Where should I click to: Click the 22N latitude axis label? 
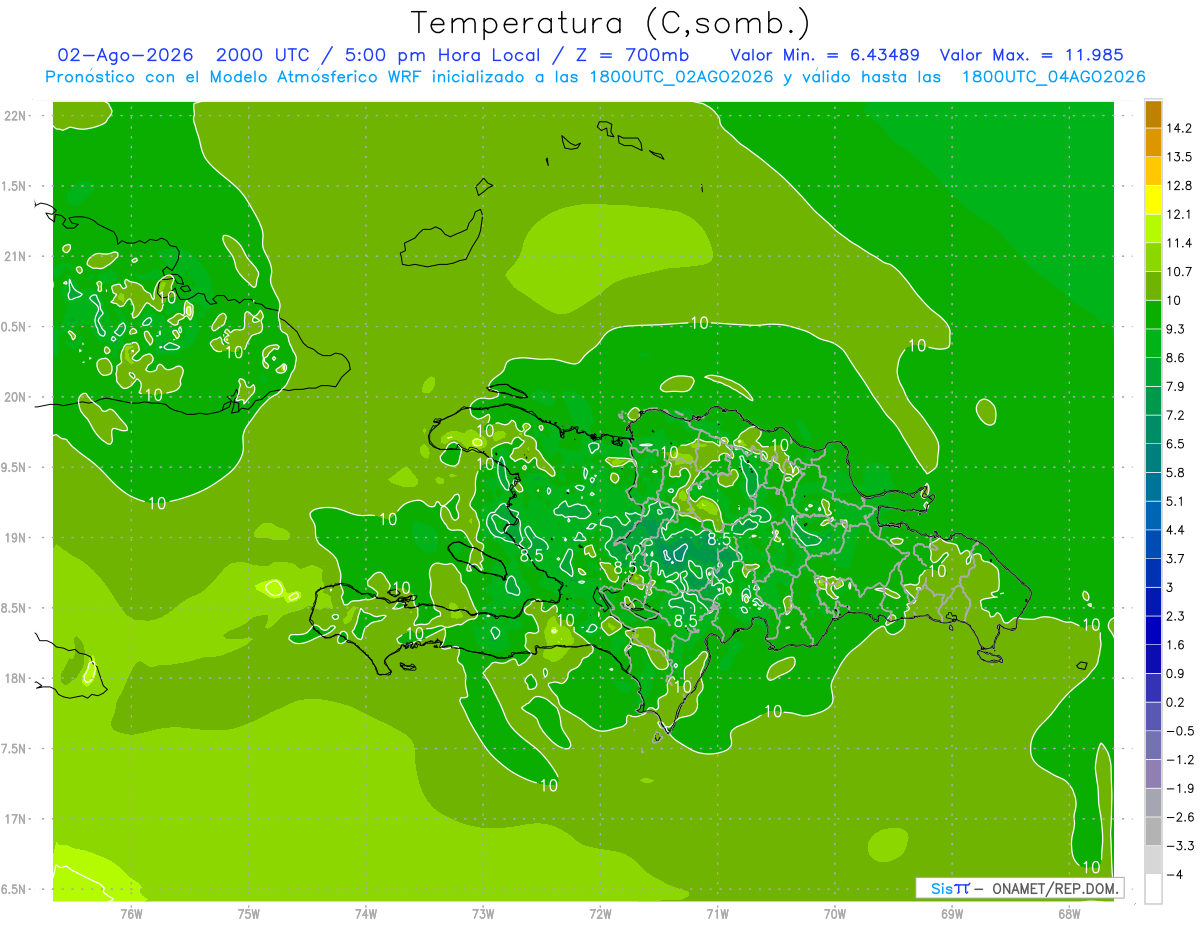[15, 115]
